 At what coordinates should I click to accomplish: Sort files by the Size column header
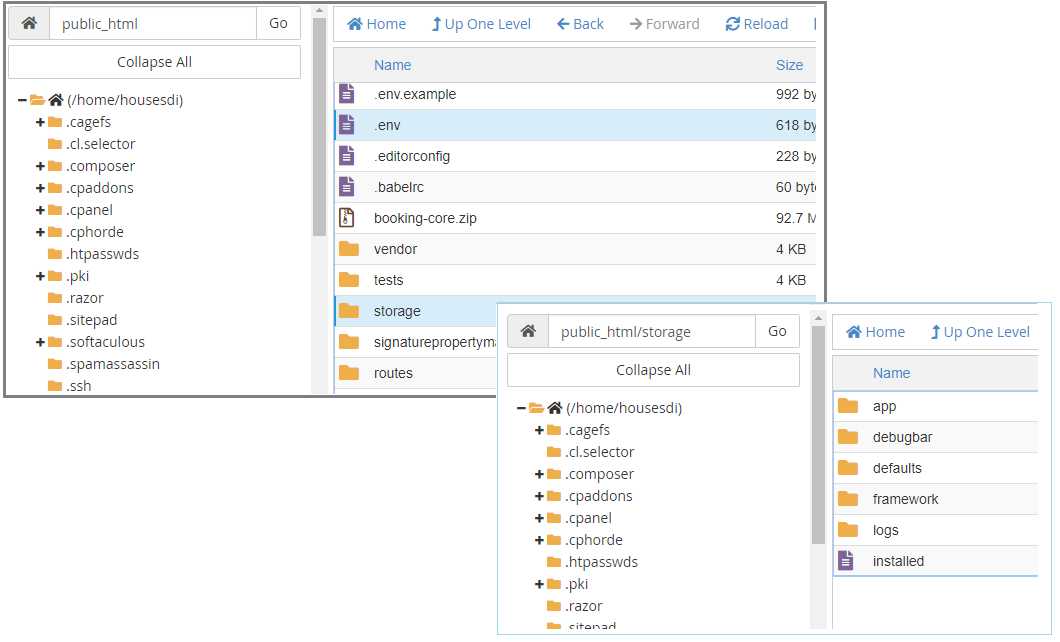[789, 65]
